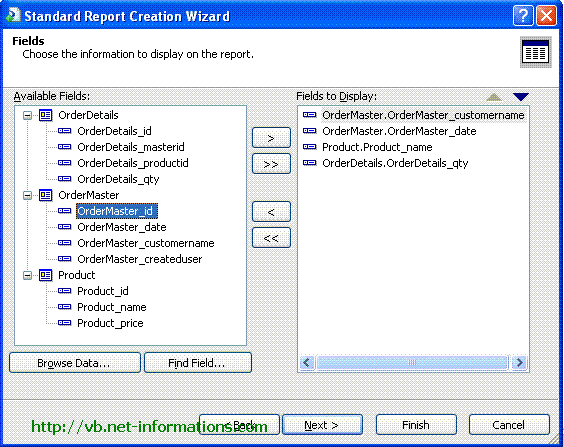Add selected field with the > button
This screenshot has height=447, width=564.
coord(271,138)
